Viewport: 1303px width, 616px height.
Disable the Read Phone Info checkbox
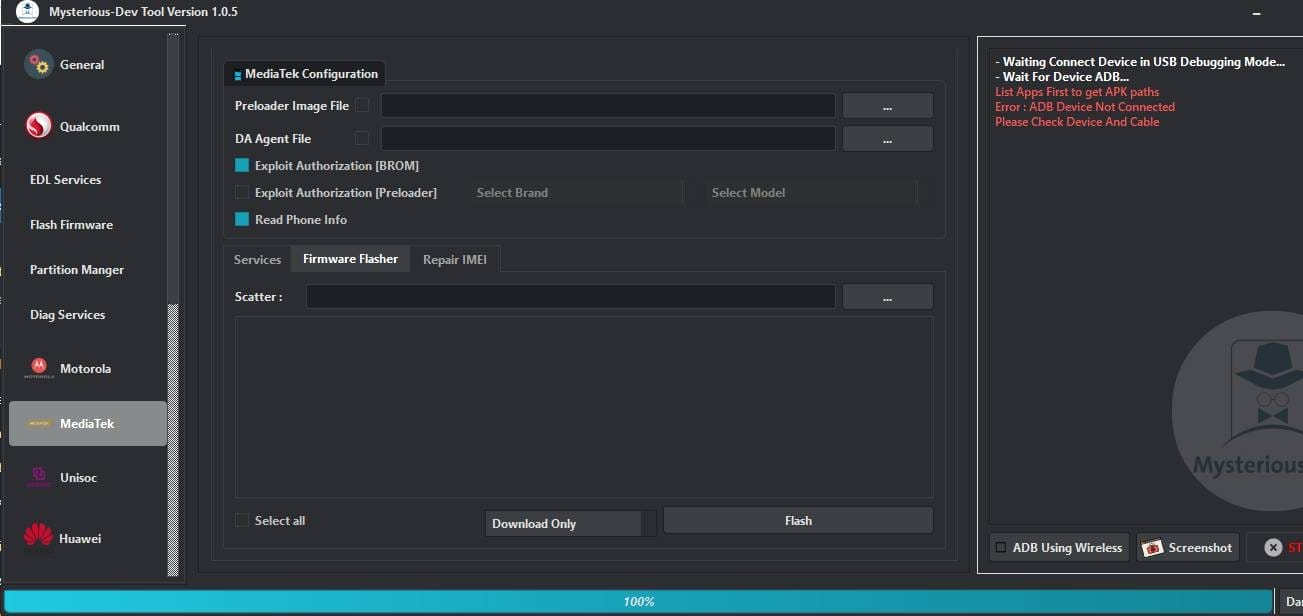click(x=241, y=219)
